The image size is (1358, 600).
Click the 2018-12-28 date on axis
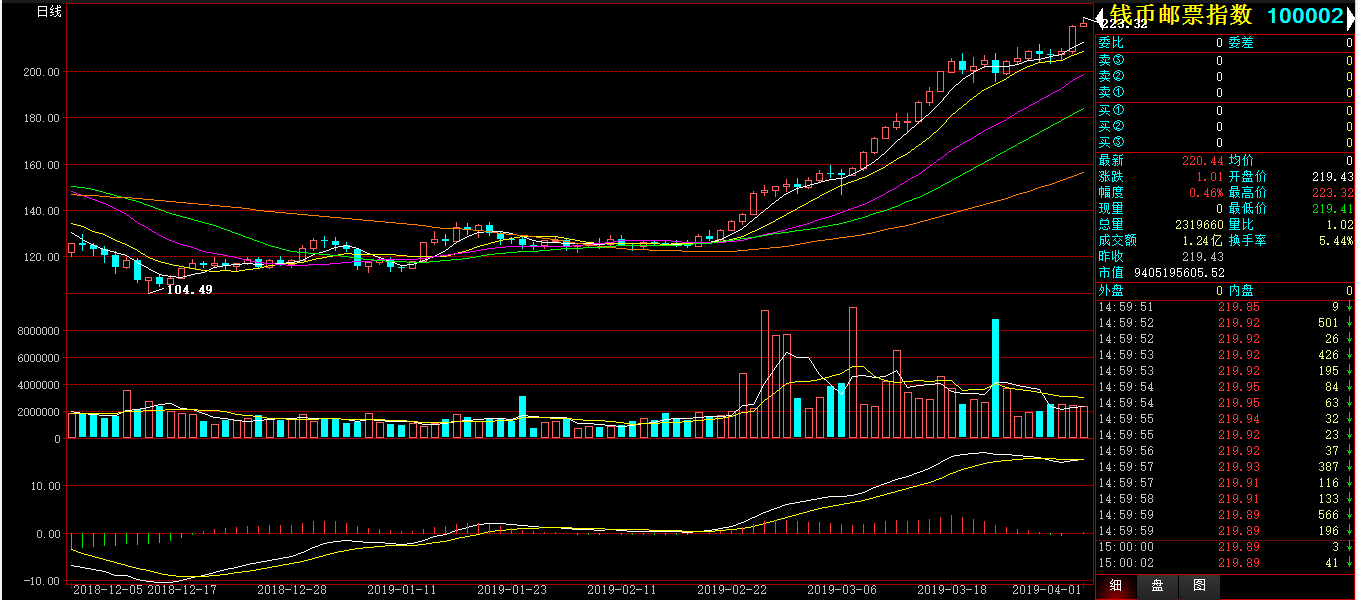coord(292,591)
